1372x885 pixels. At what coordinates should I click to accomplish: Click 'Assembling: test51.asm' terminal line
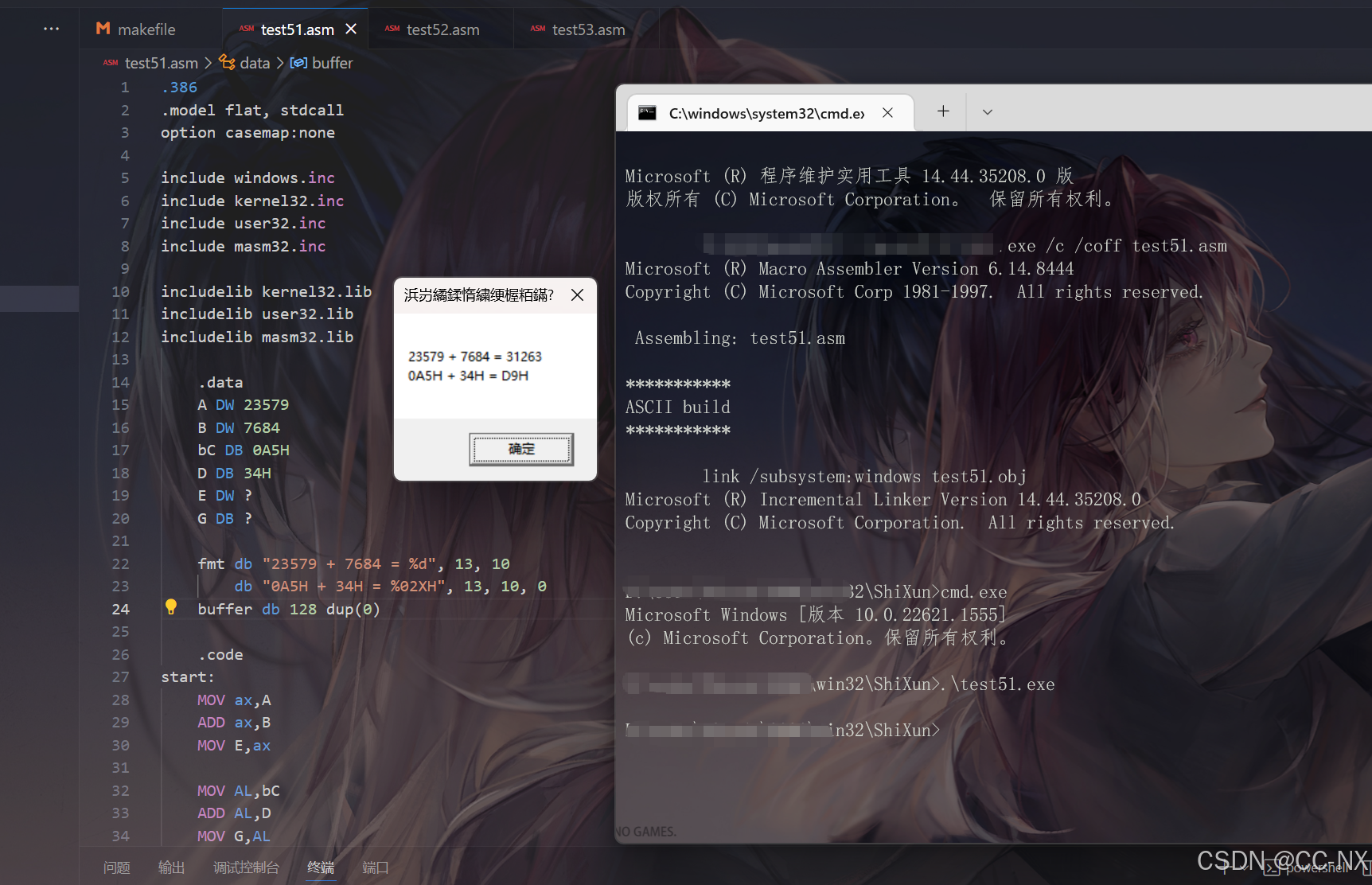click(740, 338)
